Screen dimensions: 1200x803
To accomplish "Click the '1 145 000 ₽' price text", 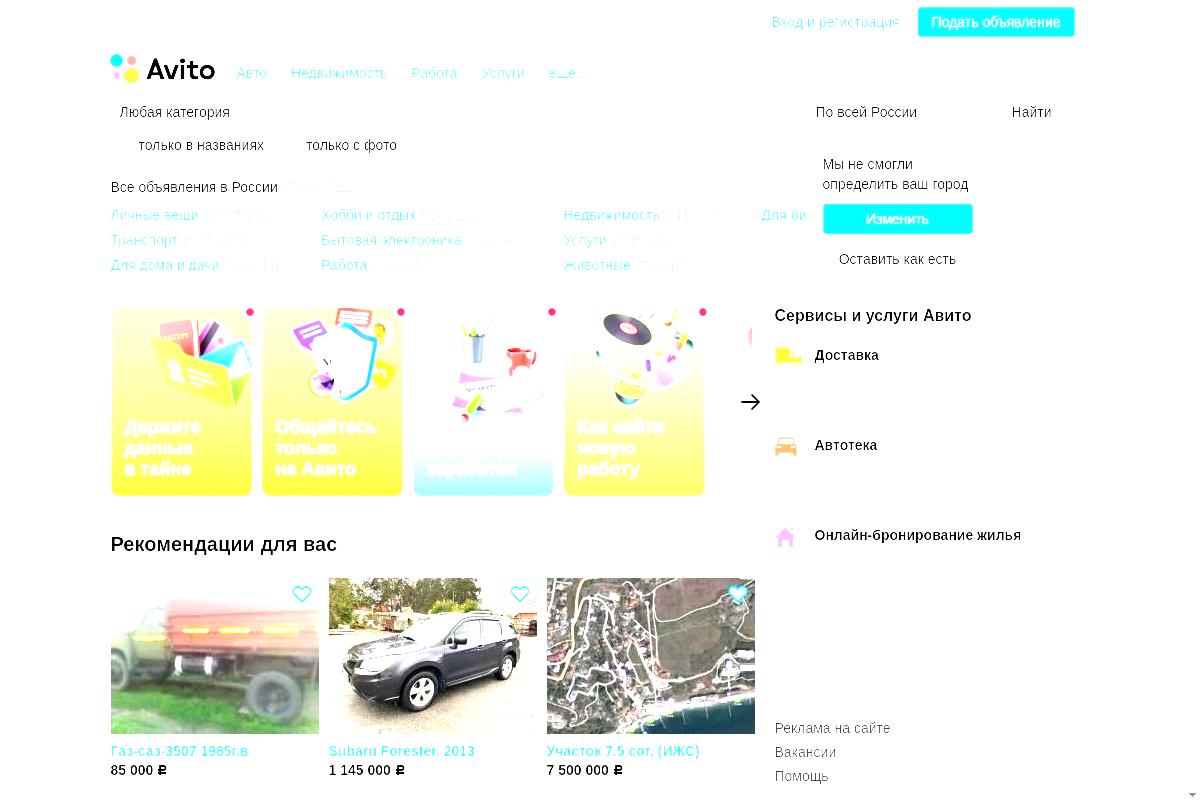I will [367, 770].
